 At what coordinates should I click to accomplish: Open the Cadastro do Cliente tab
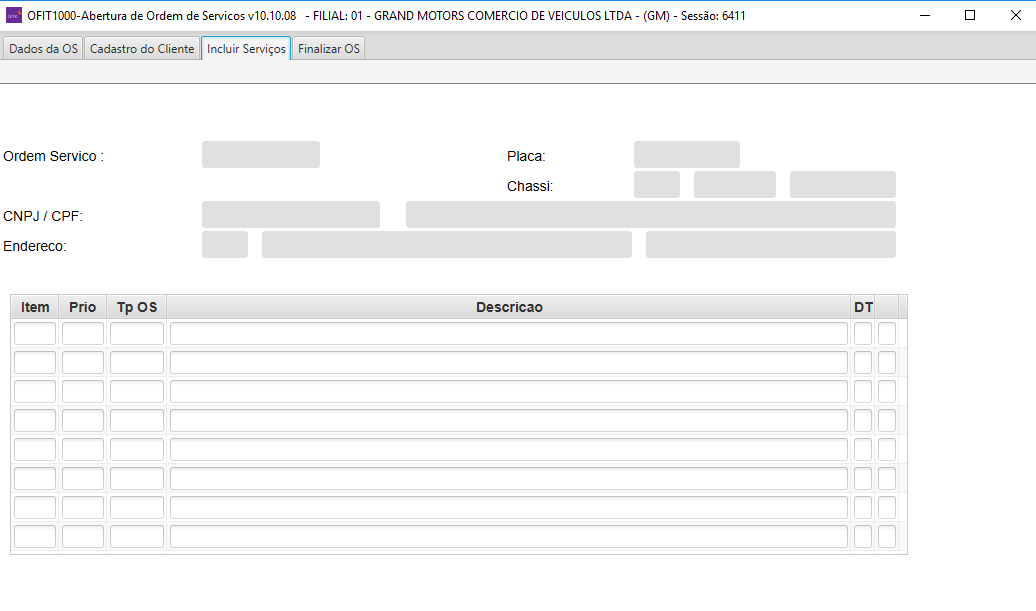(x=142, y=49)
